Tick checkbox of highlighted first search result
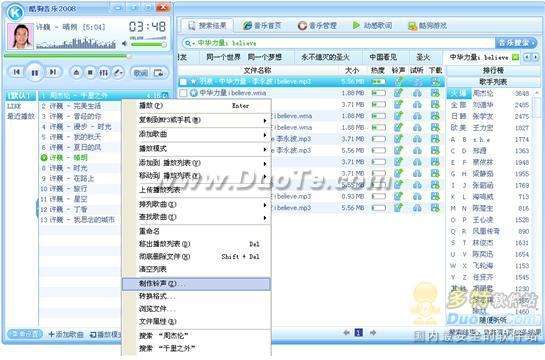 coord(183,82)
